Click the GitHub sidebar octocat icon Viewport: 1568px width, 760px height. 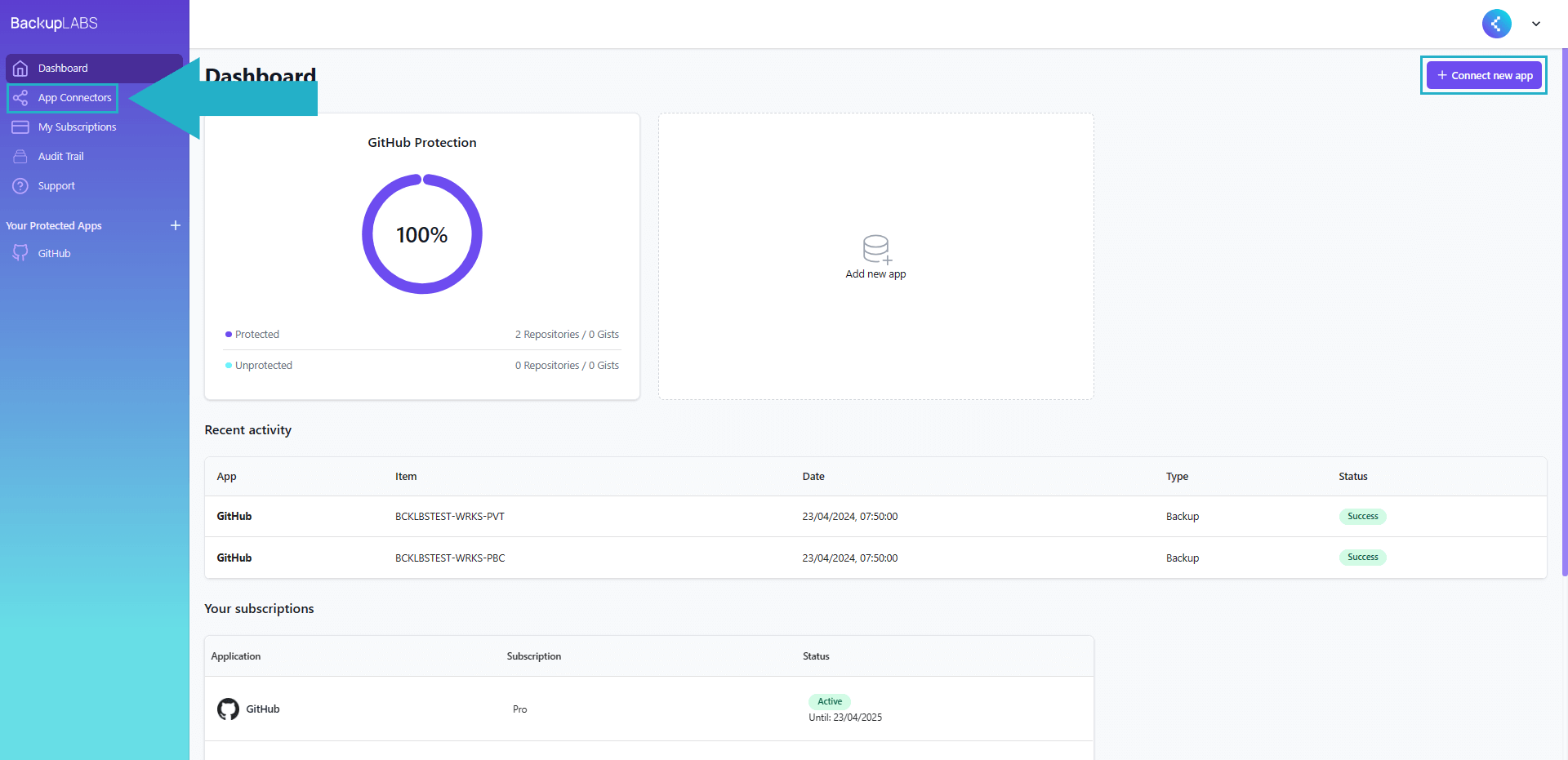pyautogui.click(x=20, y=253)
